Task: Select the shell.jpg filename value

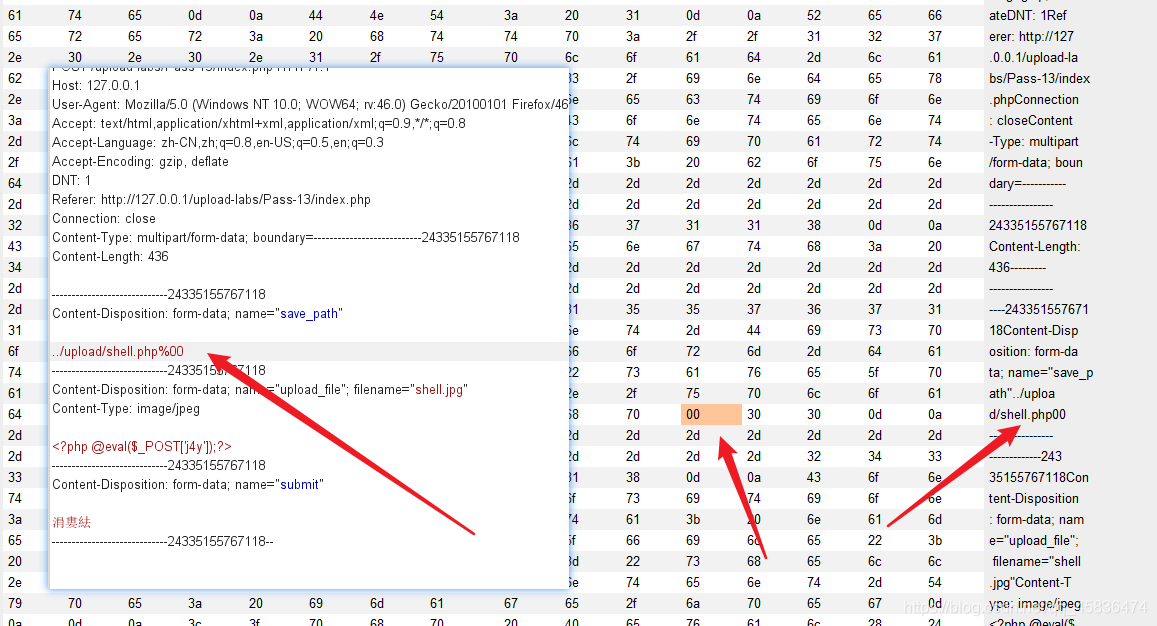Action: [x=439, y=389]
